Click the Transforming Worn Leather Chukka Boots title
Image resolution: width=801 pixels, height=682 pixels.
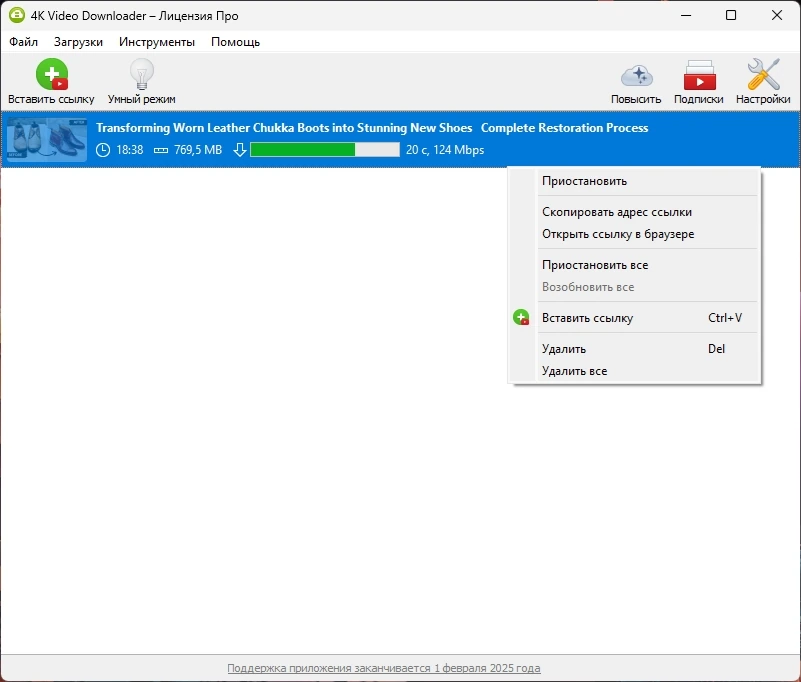click(x=372, y=128)
